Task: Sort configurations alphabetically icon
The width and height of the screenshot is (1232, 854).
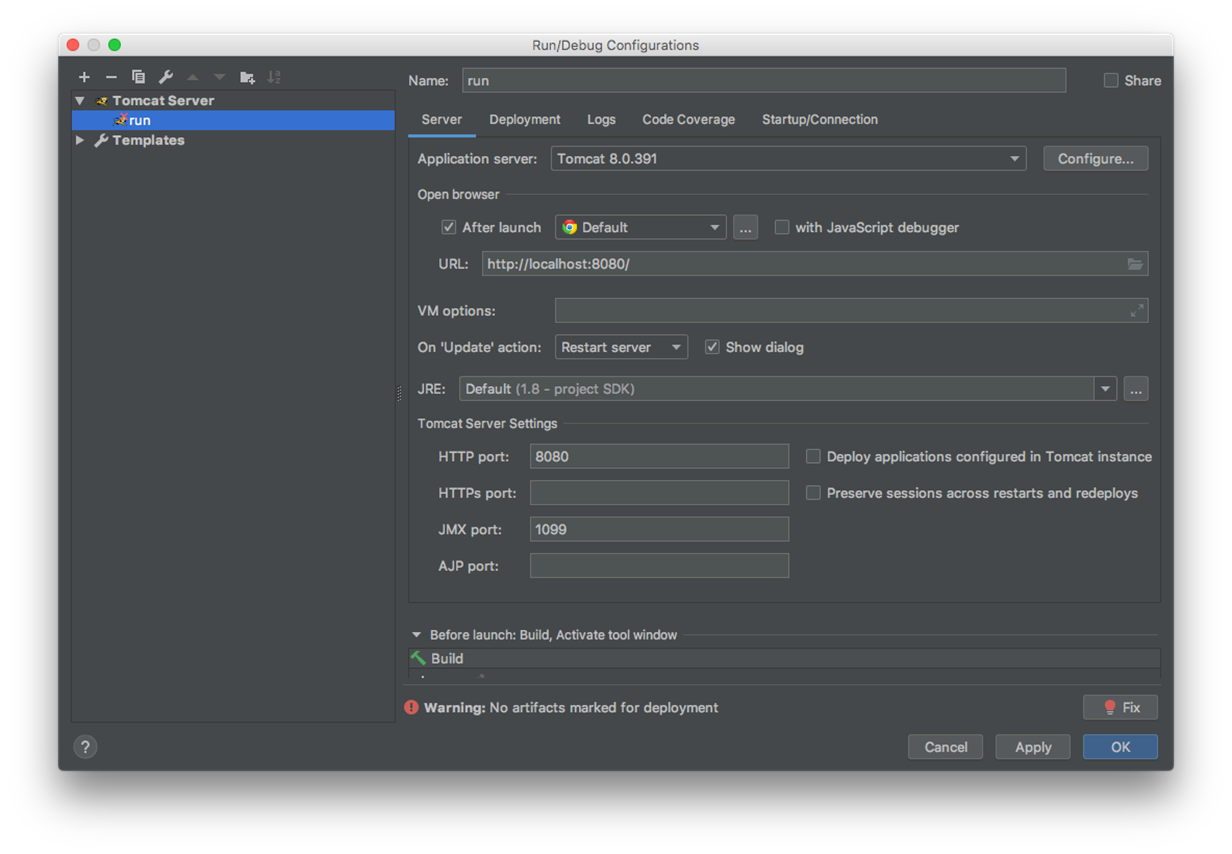Action: tap(274, 77)
